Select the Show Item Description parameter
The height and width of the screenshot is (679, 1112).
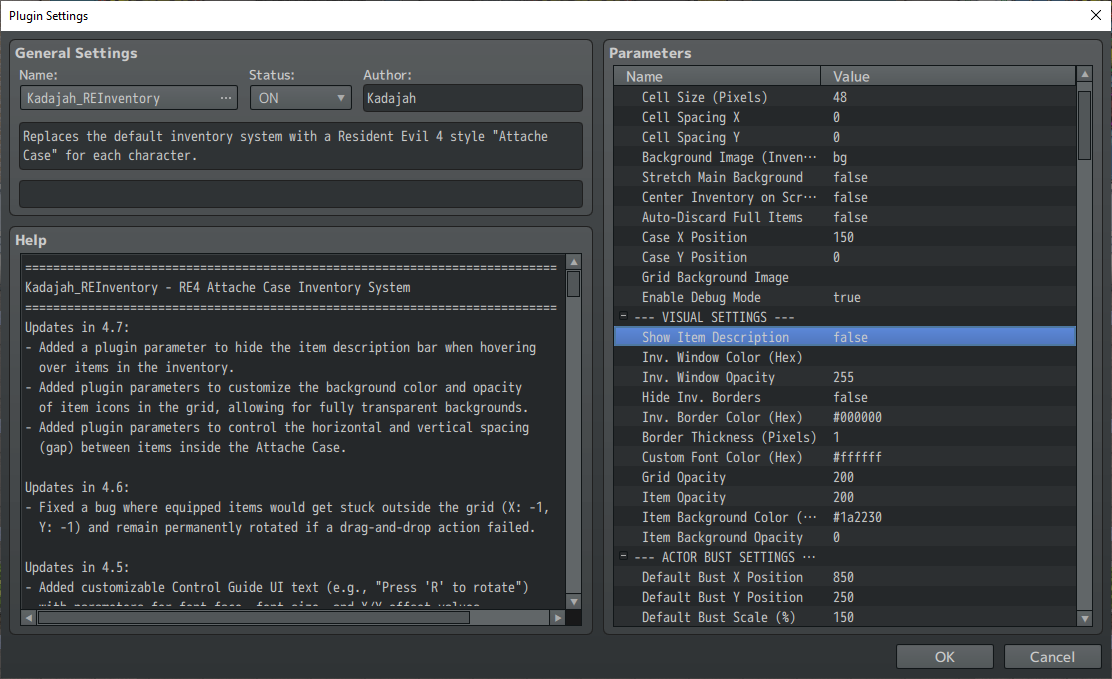tap(845, 337)
